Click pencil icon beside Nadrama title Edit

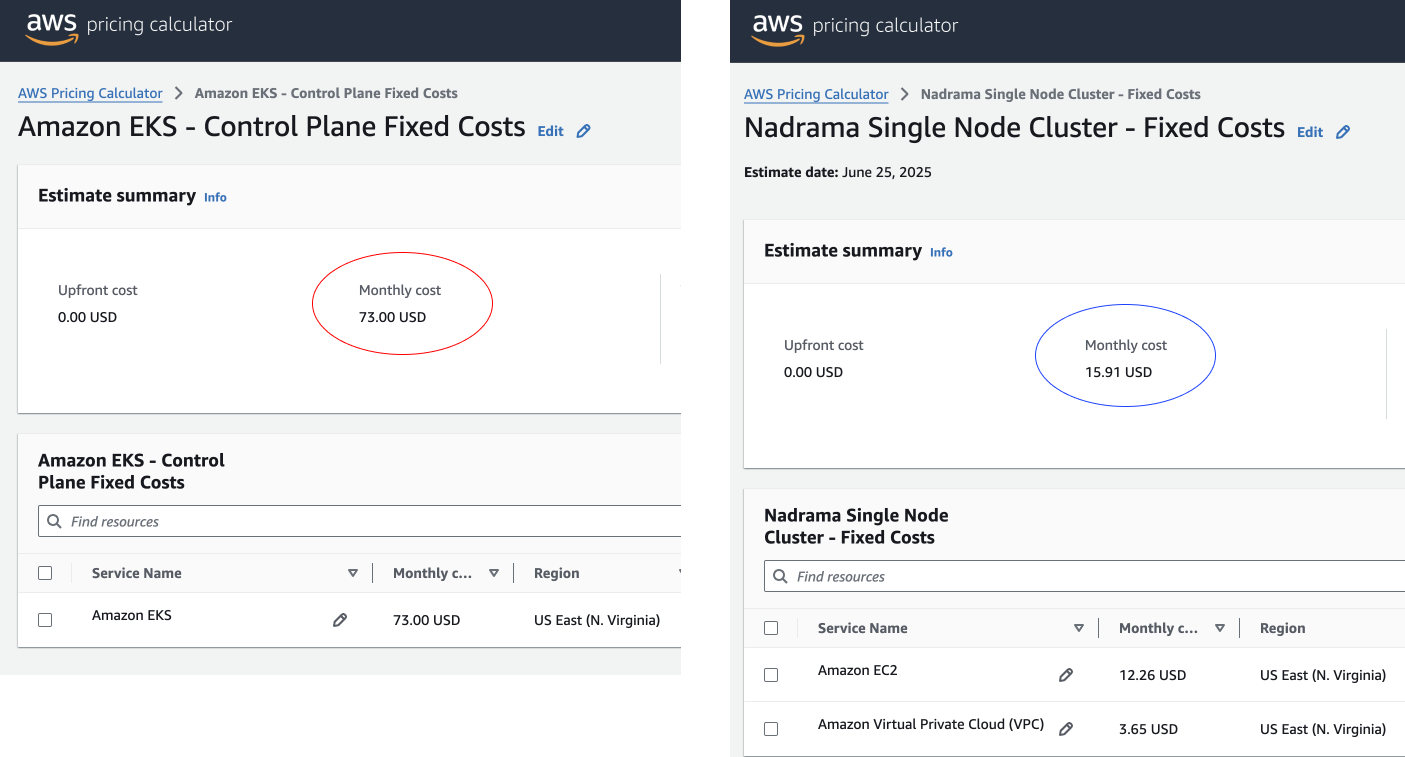(x=1343, y=132)
